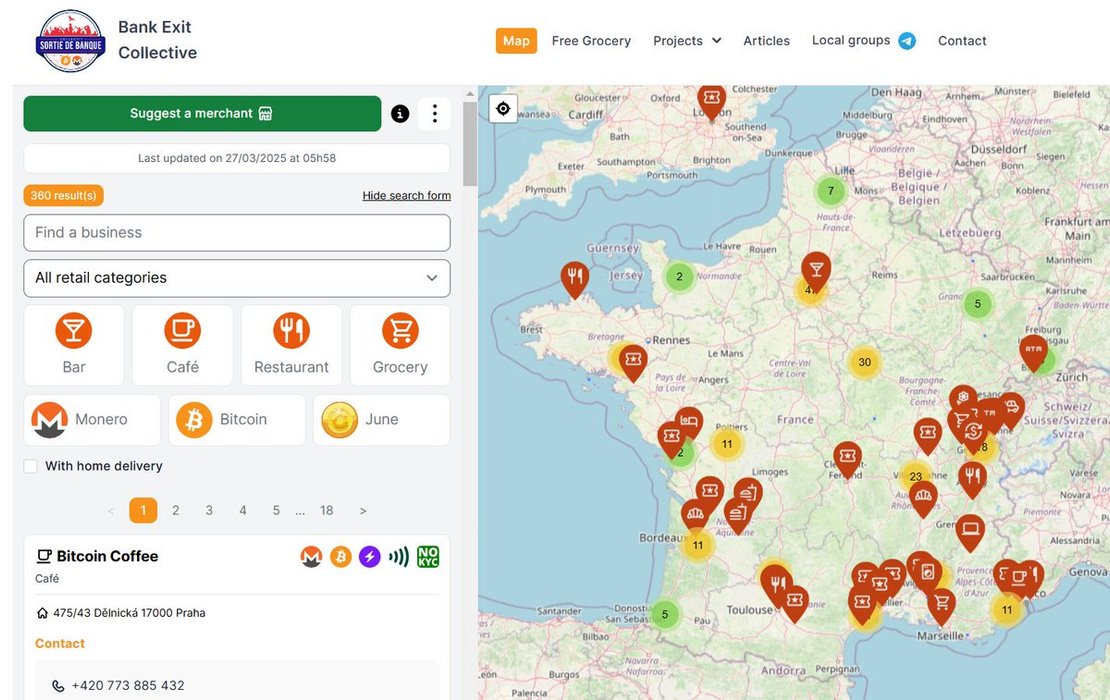Go to results page 2

(x=176, y=510)
